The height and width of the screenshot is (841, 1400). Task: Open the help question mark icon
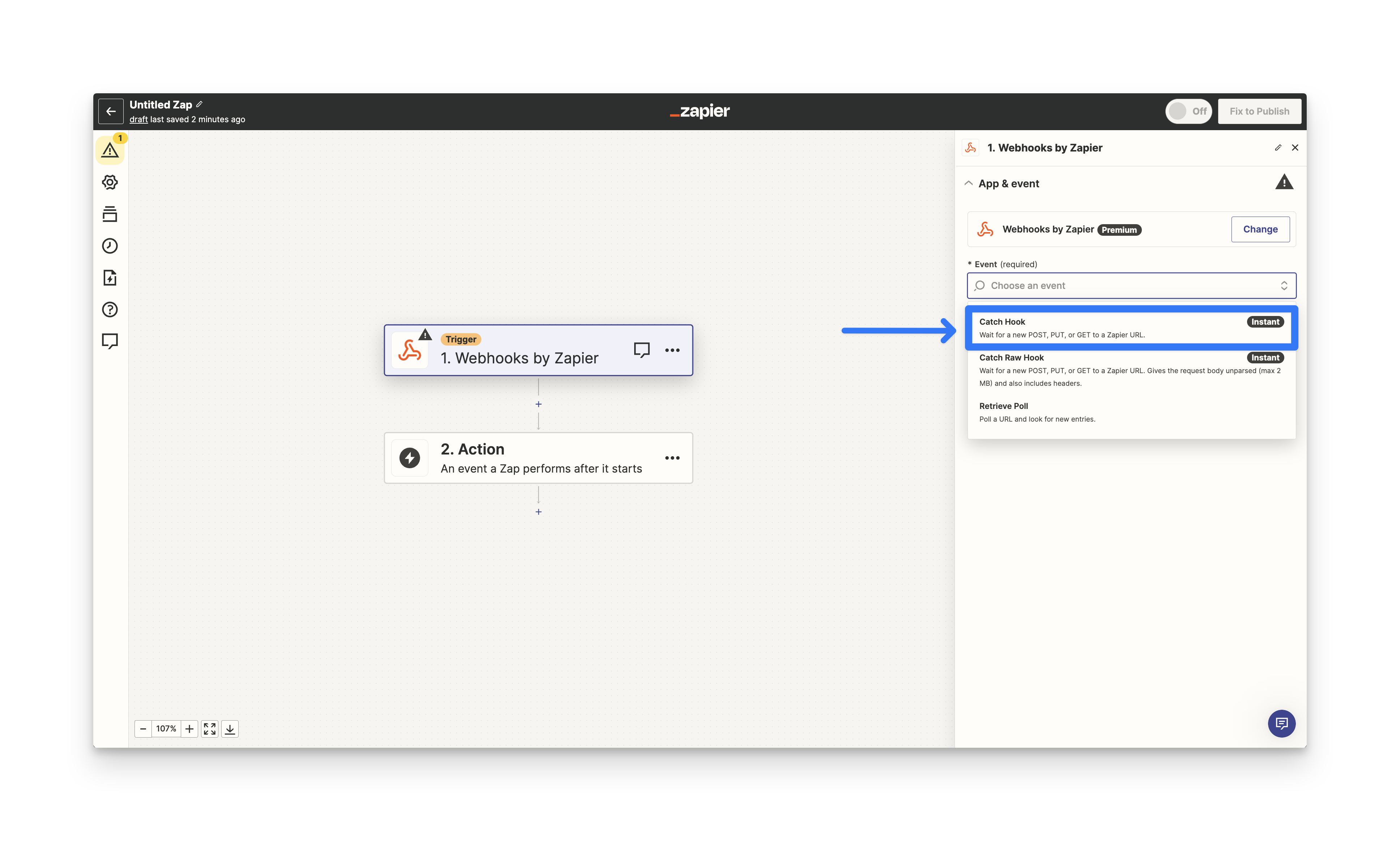(110, 309)
